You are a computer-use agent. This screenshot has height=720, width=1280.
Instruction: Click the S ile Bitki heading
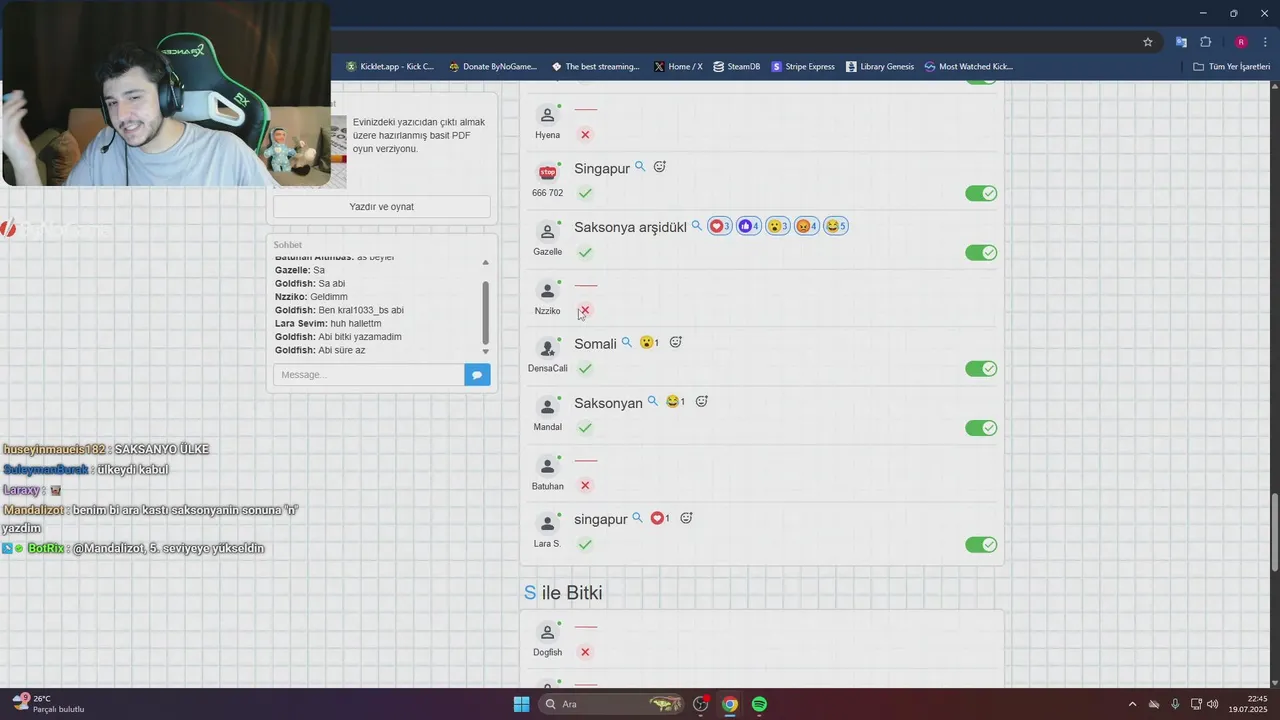click(563, 593)
